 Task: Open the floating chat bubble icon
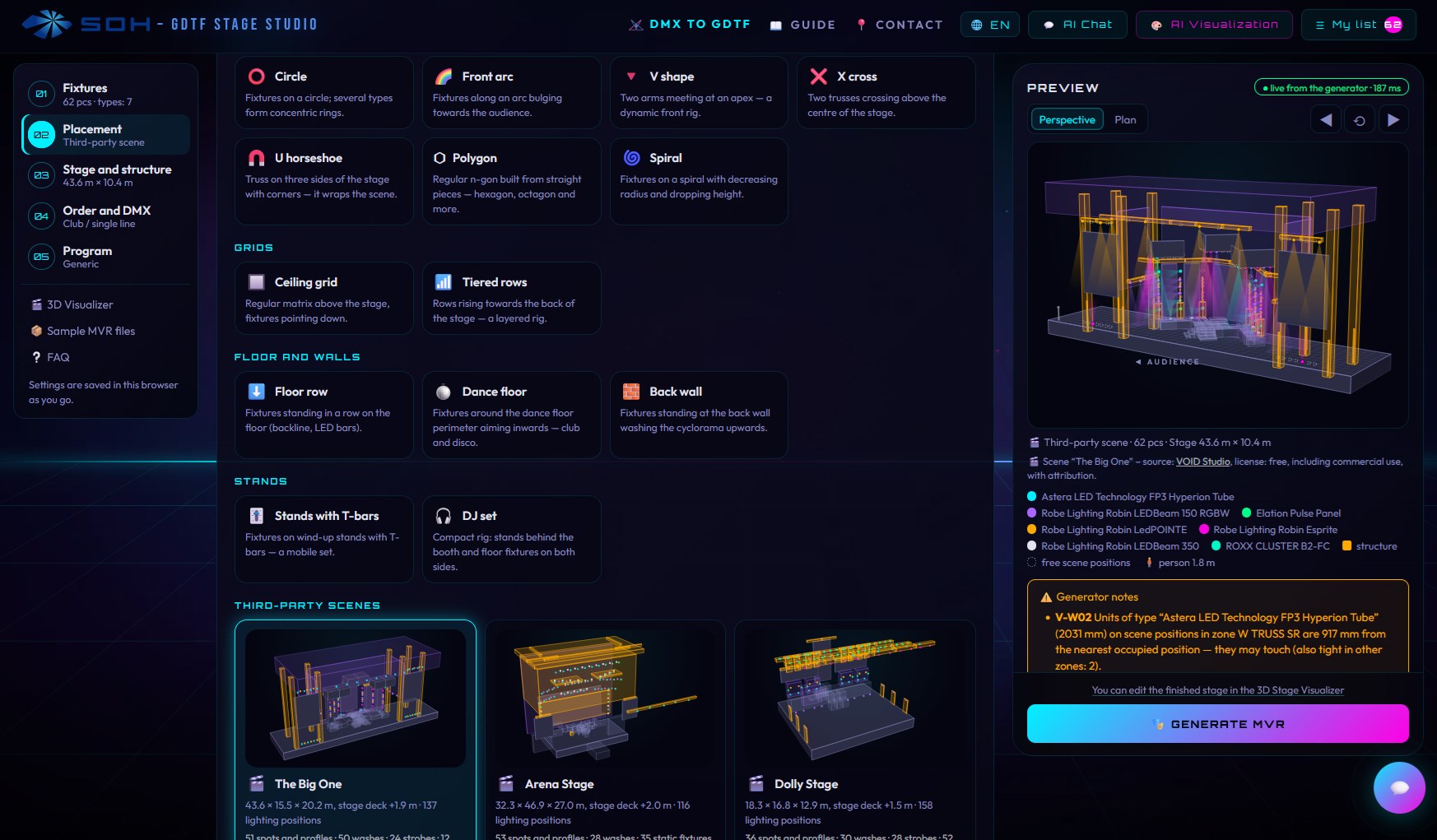(x=1399, y=787)
